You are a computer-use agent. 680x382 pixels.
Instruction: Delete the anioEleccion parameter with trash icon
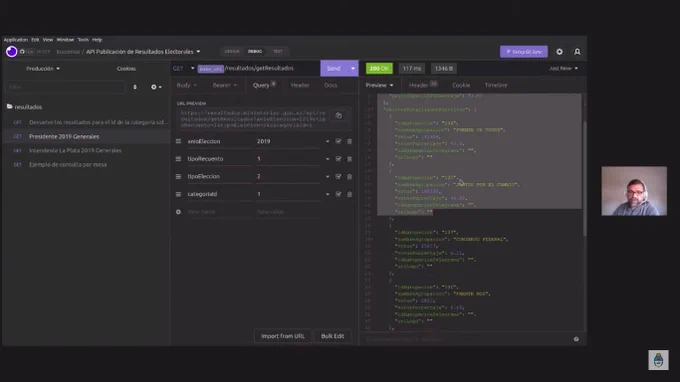[x=350, y=141]
